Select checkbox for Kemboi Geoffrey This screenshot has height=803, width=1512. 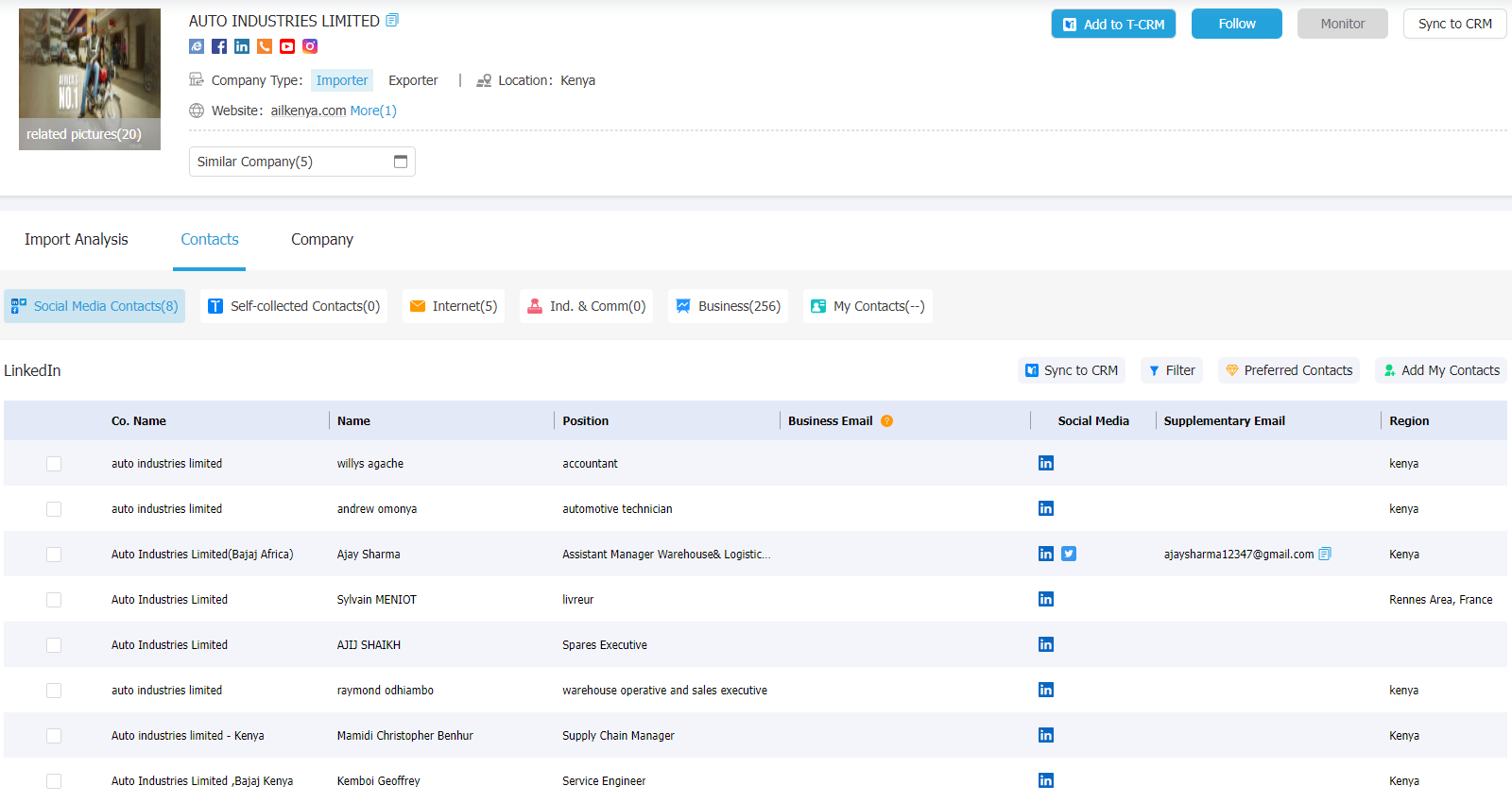[54, 781]
